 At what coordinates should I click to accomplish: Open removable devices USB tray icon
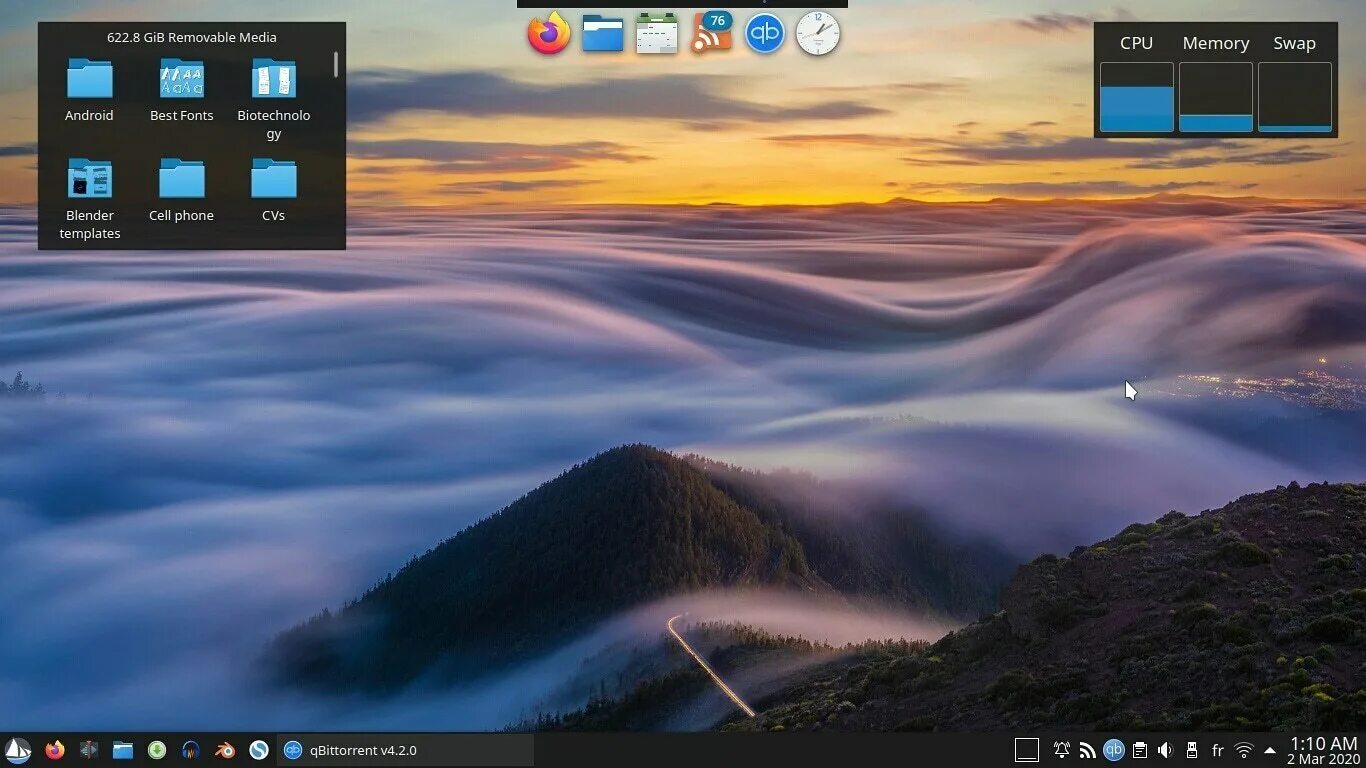(1192, 750)
